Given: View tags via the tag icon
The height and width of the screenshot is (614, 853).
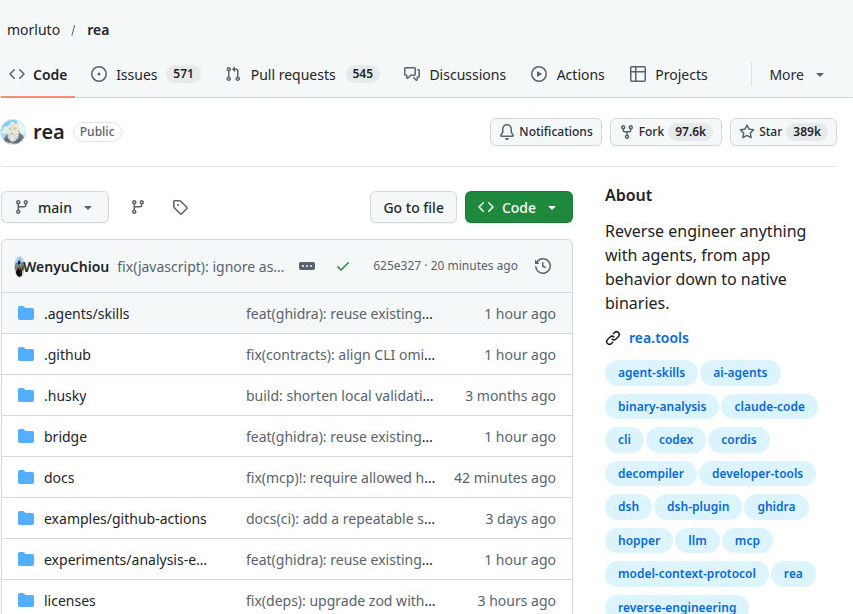Looking at the screenshot, I should [180, 207].
